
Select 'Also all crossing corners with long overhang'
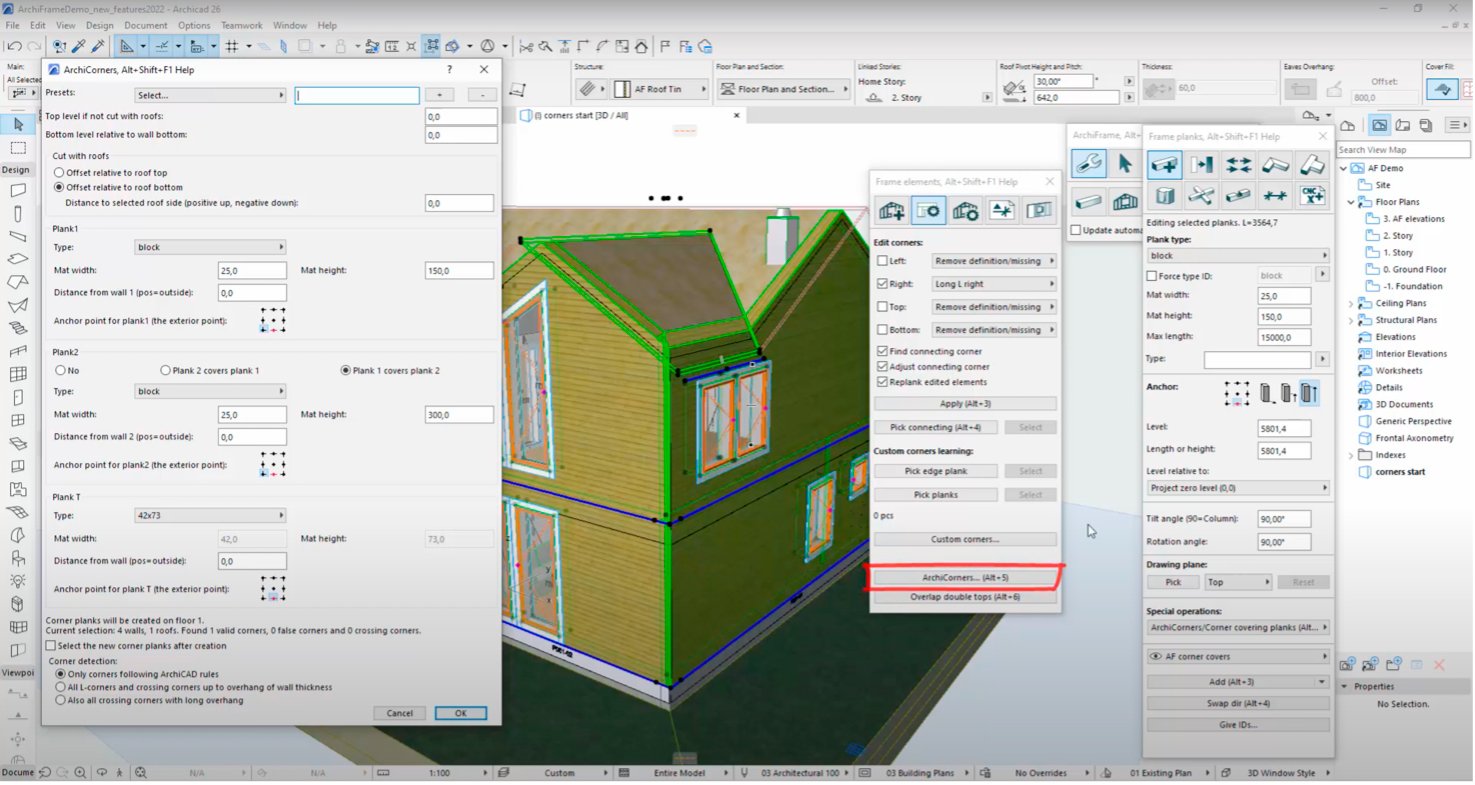tap(59, 700)
